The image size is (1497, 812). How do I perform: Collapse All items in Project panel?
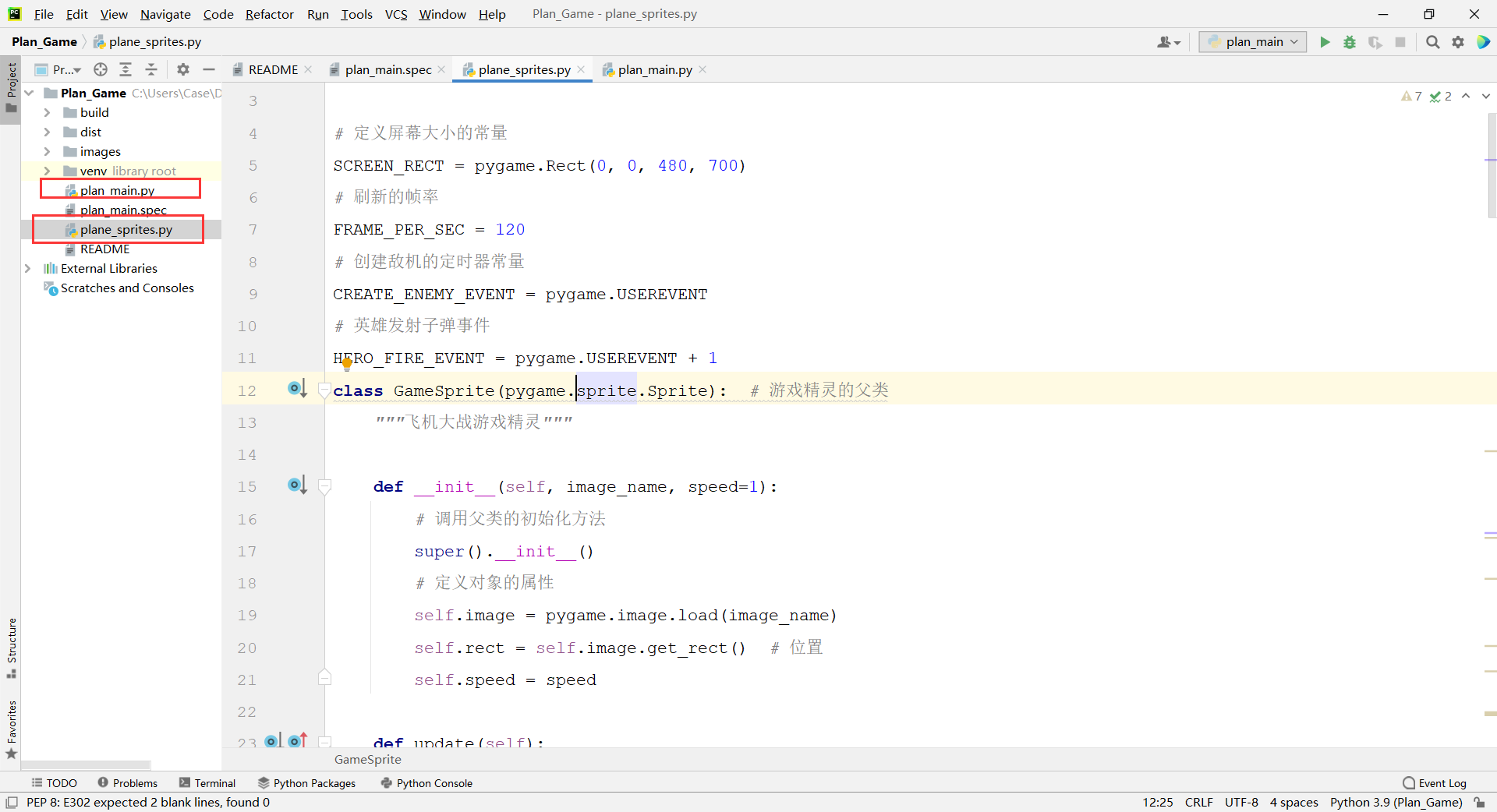(151, 69)
